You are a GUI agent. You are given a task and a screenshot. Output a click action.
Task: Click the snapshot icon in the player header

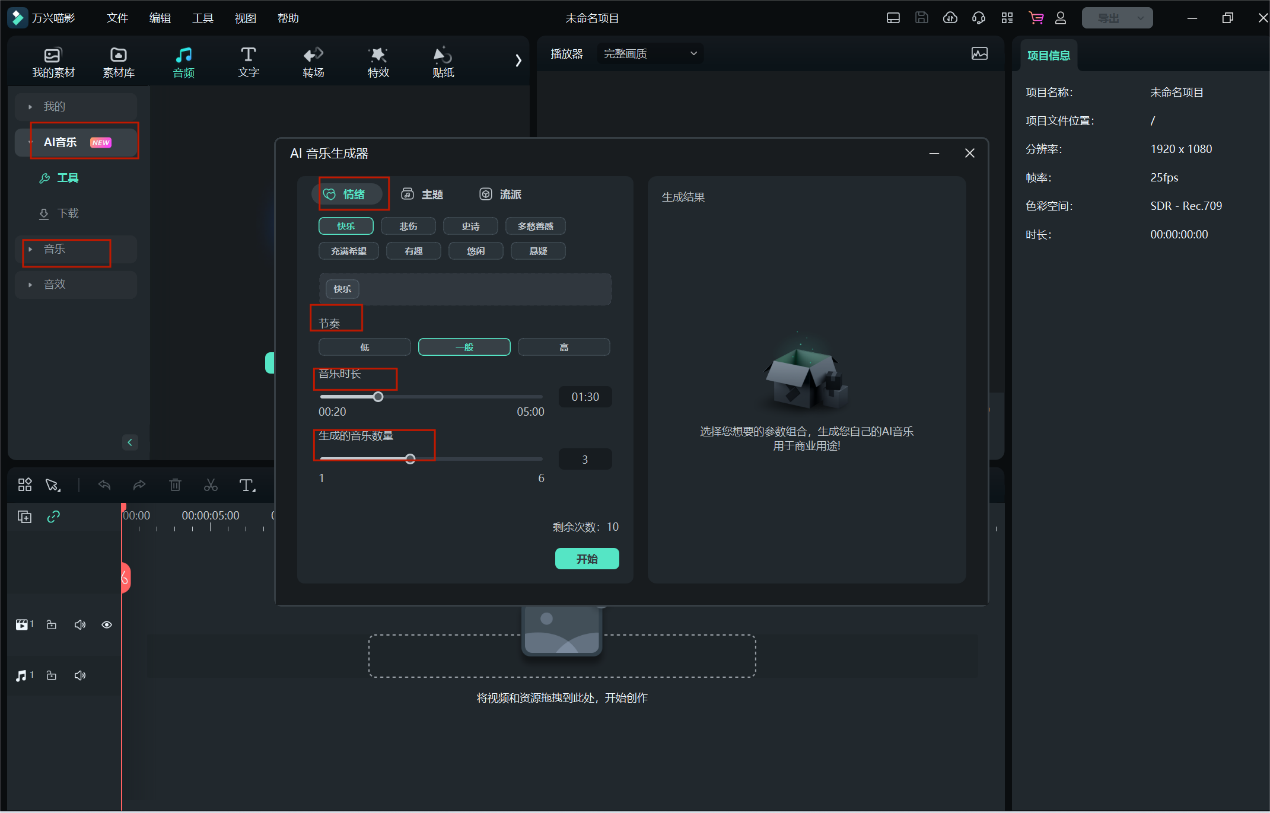(979, 54)
